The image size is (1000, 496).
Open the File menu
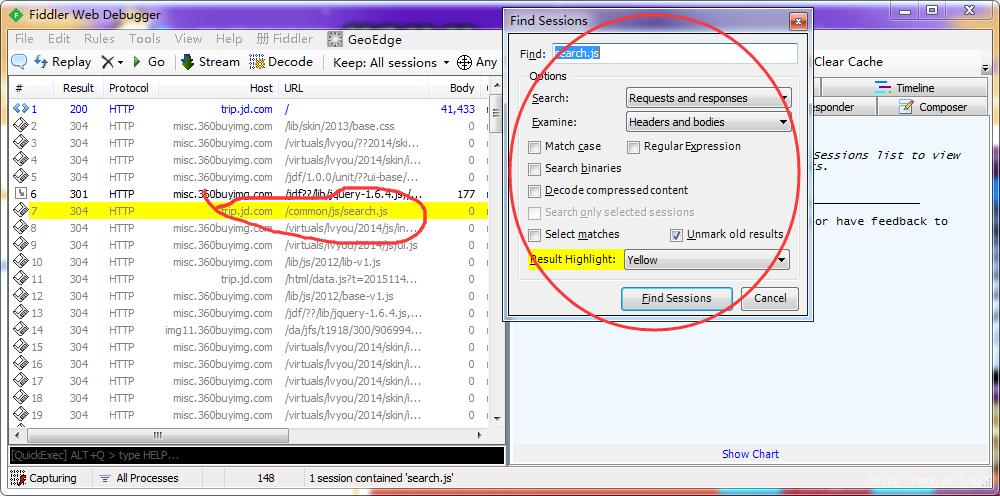click(x=24, y=39)
